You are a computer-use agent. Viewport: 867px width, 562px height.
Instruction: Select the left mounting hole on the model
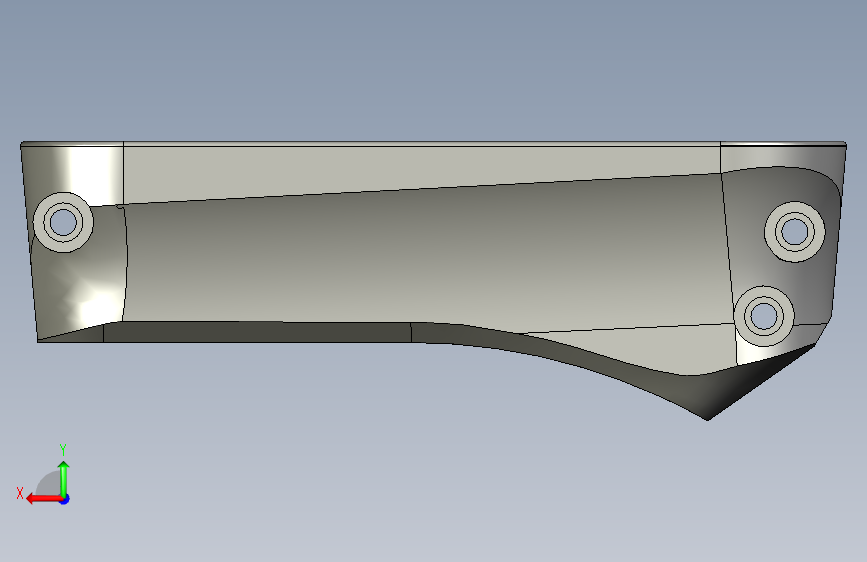tap(63, 222)
